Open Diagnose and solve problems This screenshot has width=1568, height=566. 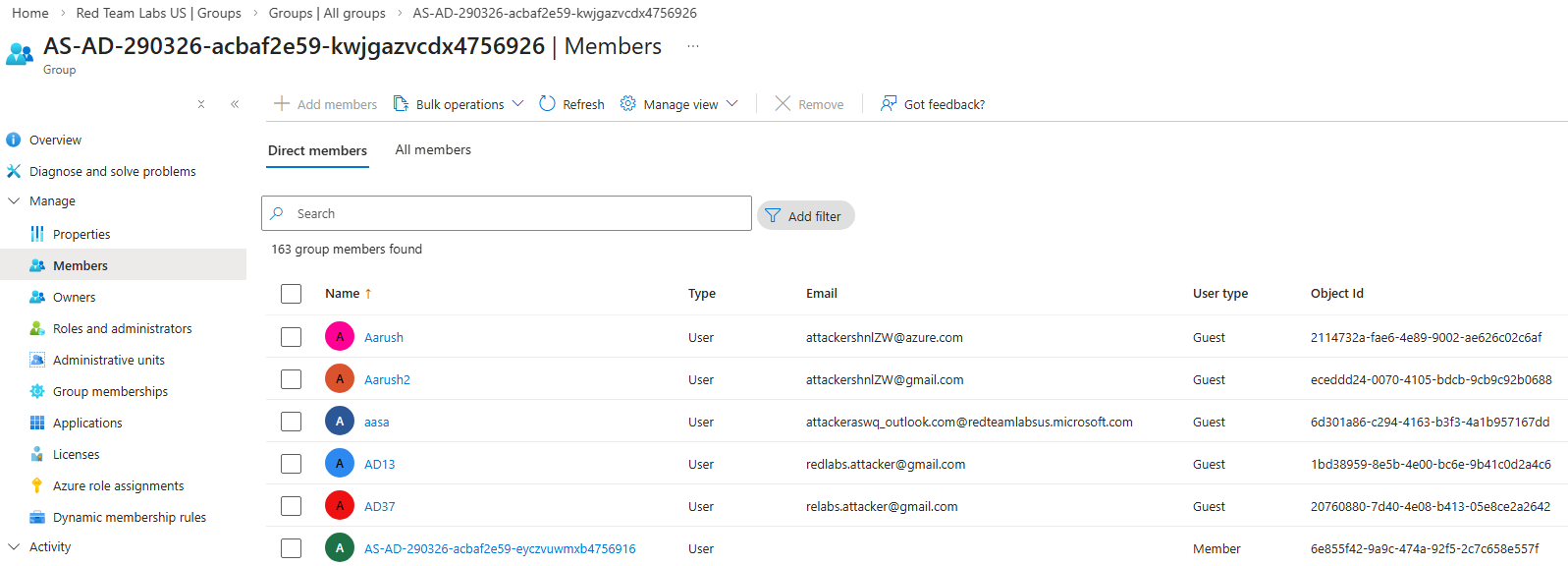(112, 171)
